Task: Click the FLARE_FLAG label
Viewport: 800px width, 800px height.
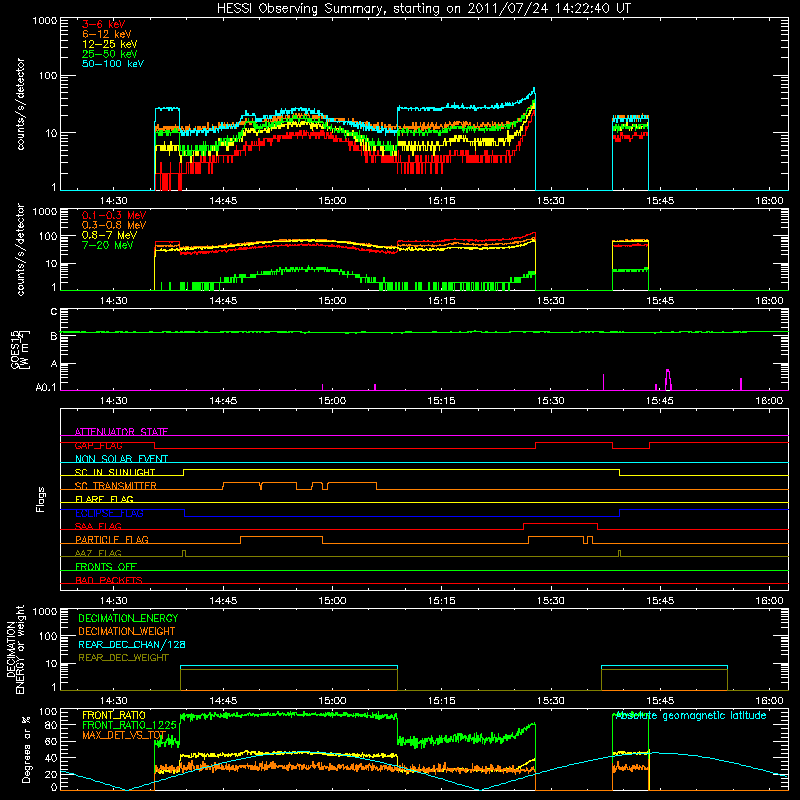Action: pos(104,499)
